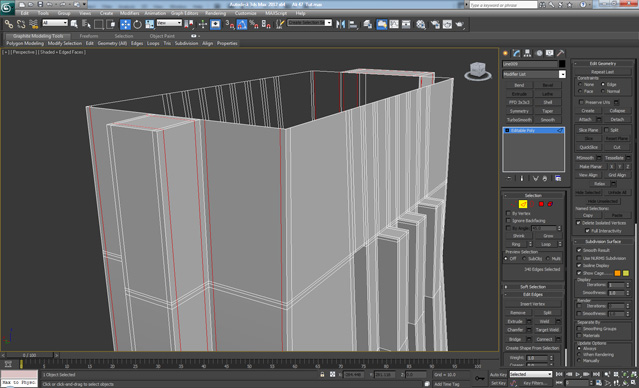The image size is (639, 388).
Task: Collapse the Edit Edges rollout
Action: coord(533,294)
